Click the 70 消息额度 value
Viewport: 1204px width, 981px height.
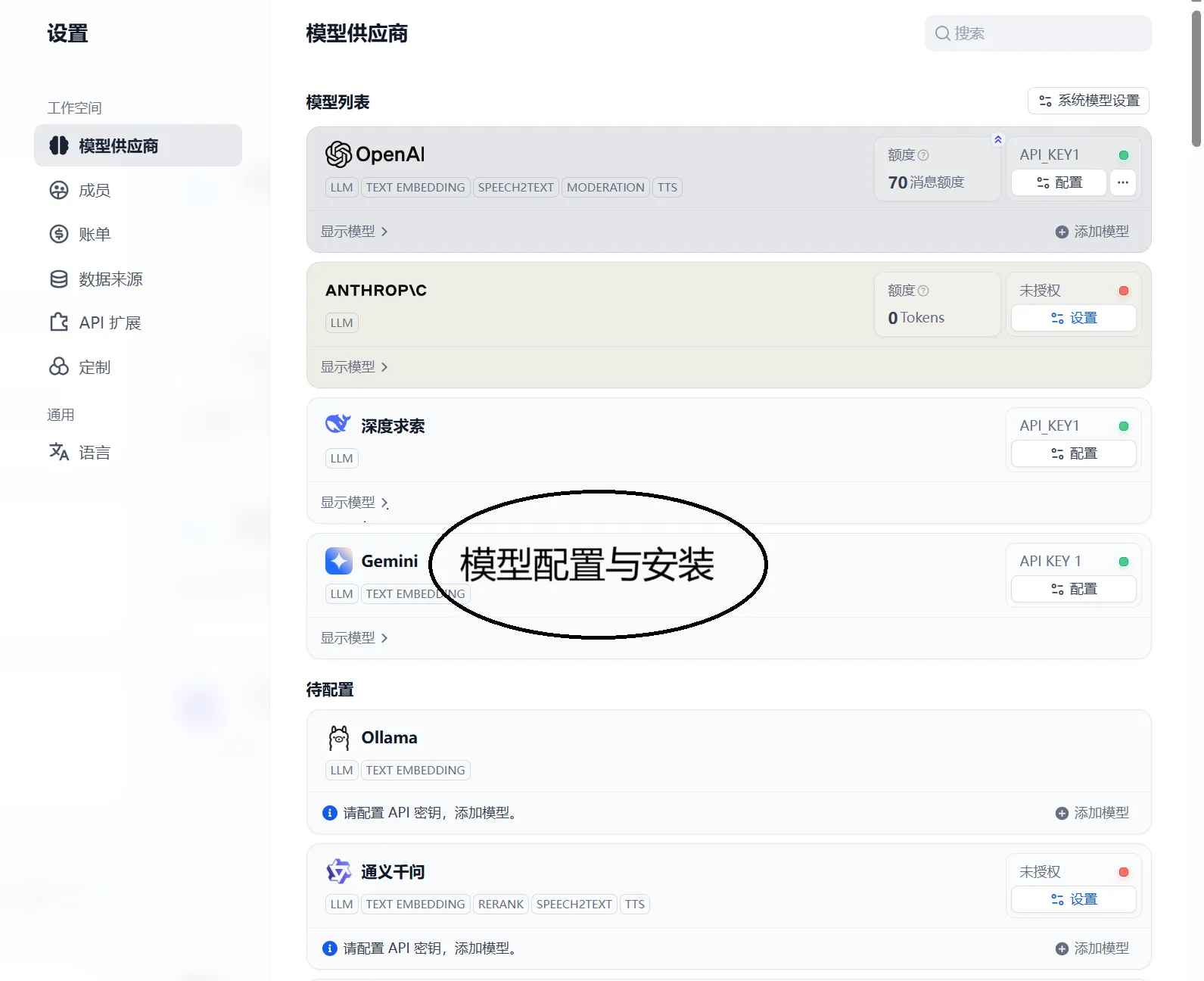(926, 182)
